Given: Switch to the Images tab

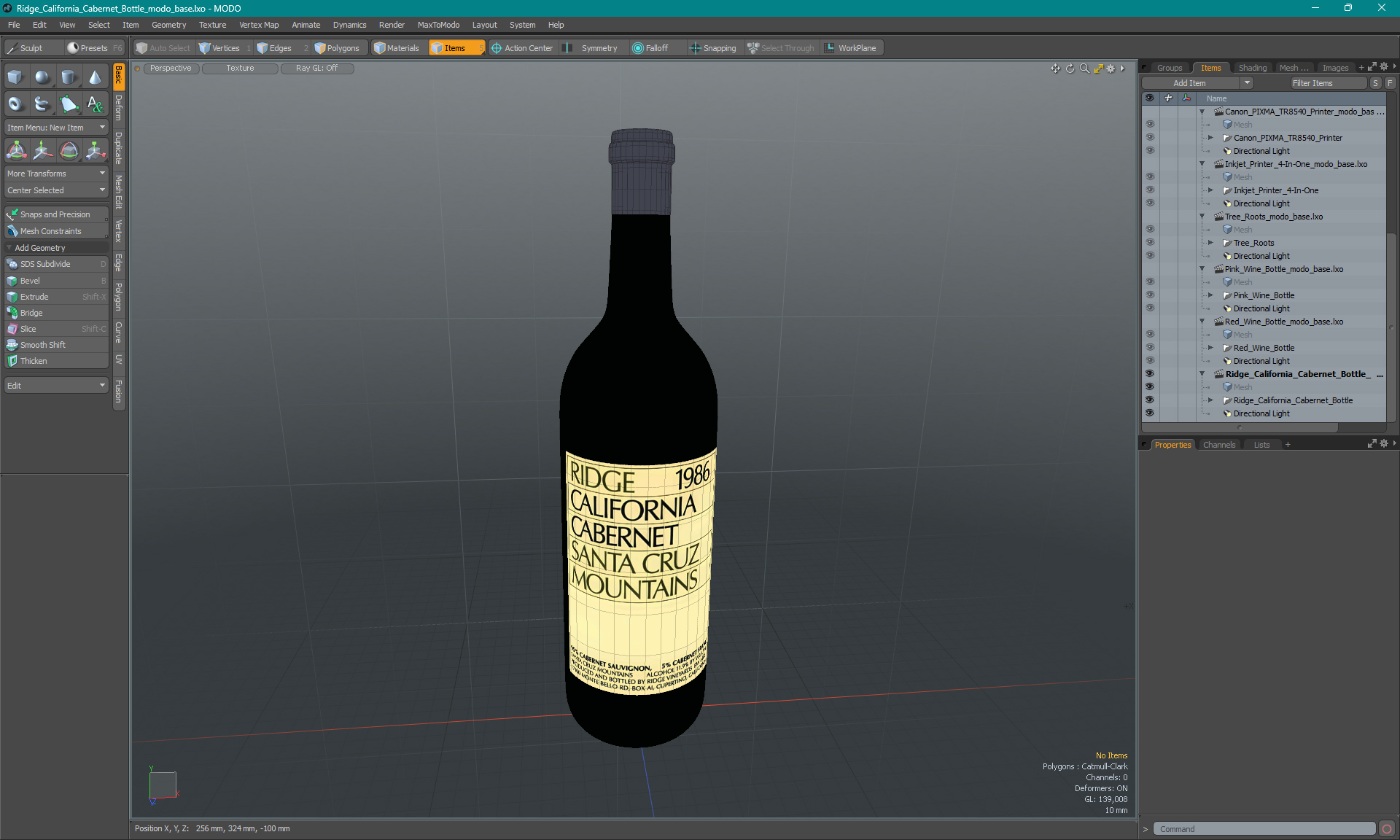Looking at the screenshot, I should click(1335, 68).
